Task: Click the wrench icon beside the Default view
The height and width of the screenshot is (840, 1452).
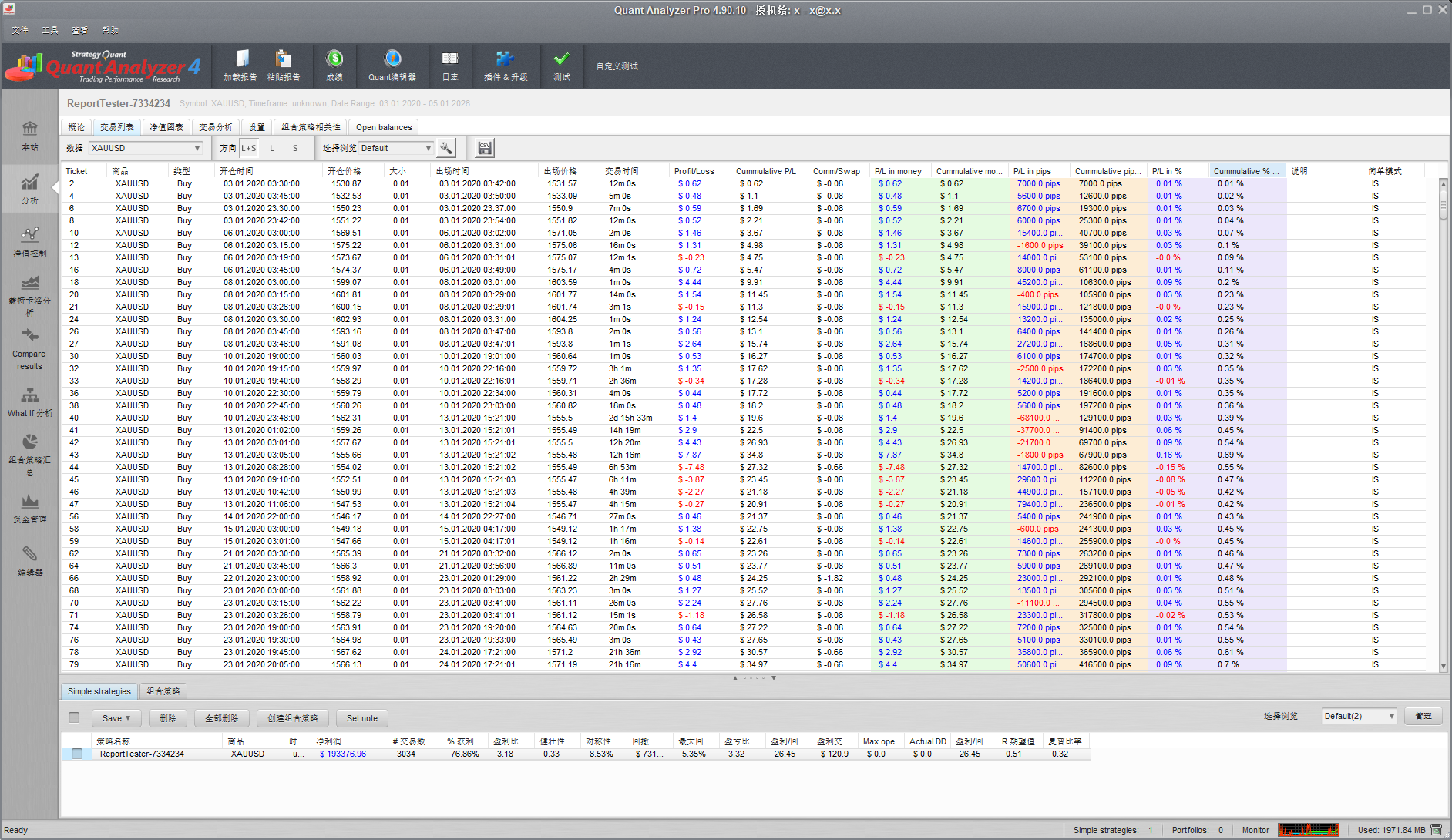Action: click(446, 148)
